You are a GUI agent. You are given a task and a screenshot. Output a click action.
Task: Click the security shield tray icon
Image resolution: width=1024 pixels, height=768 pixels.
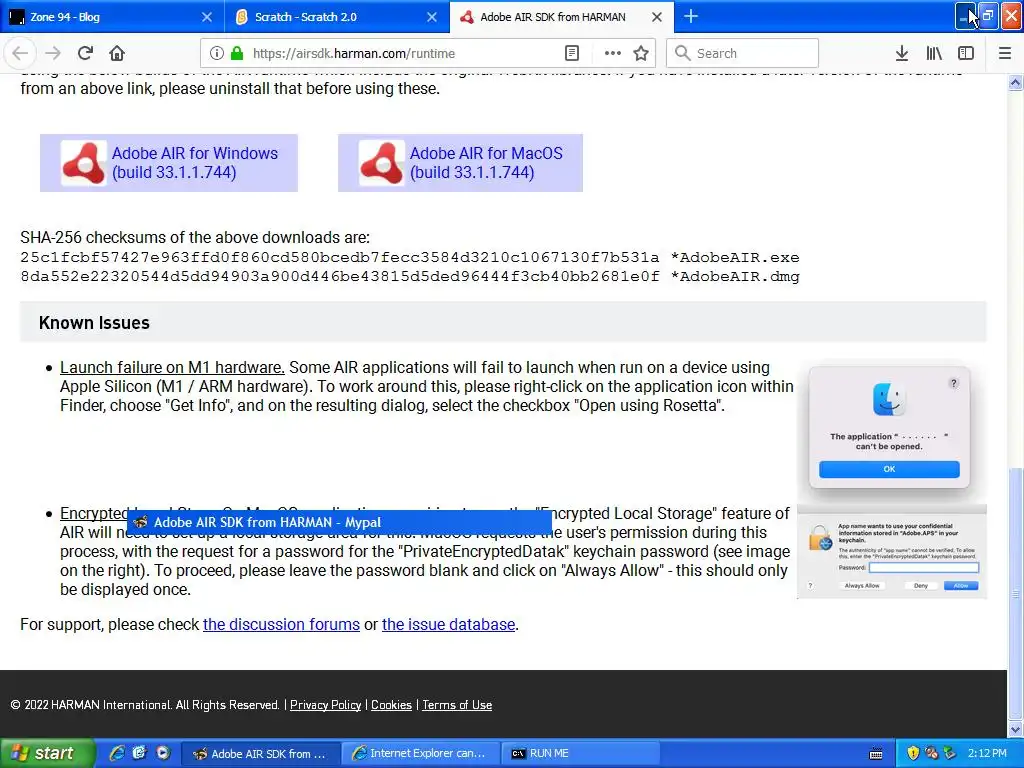(x=913, y=754)
